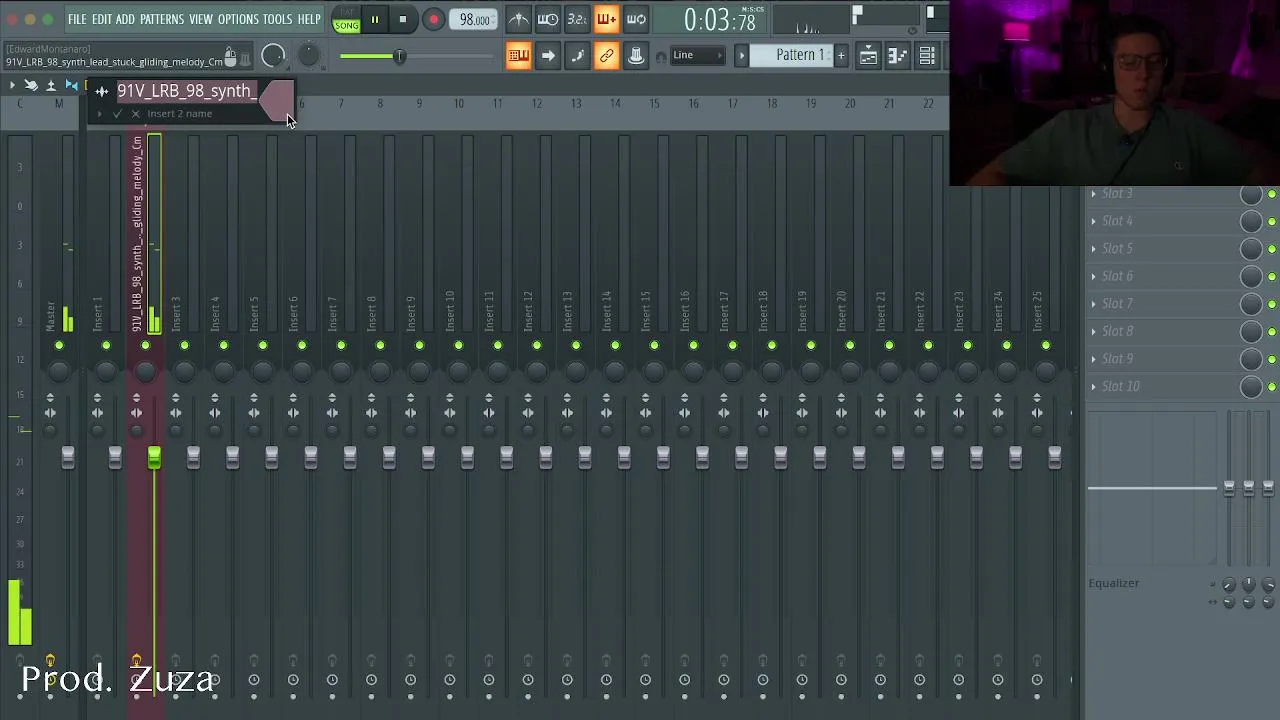Click the third view icon after Pattern 1

click(x=927, y=55)
